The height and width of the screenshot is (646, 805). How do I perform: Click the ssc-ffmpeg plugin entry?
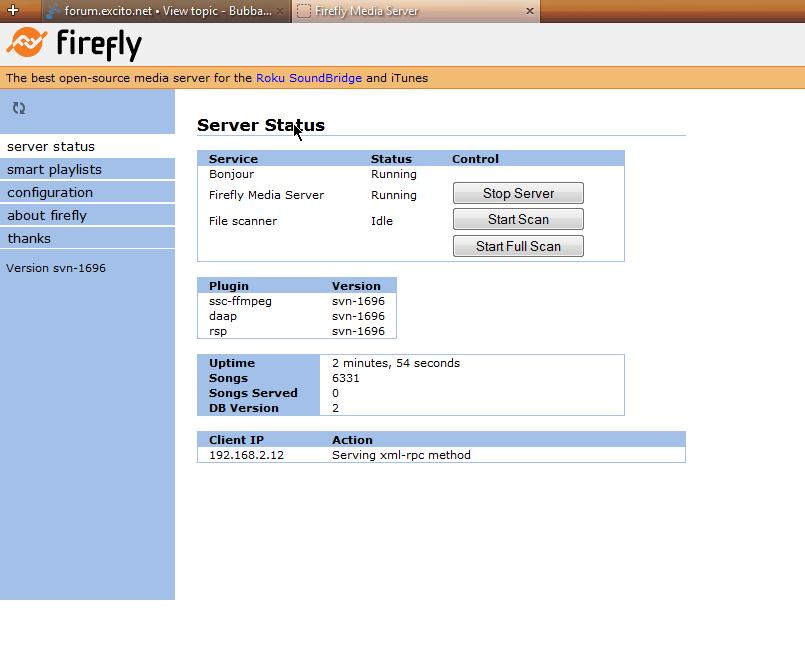[238, 301]
